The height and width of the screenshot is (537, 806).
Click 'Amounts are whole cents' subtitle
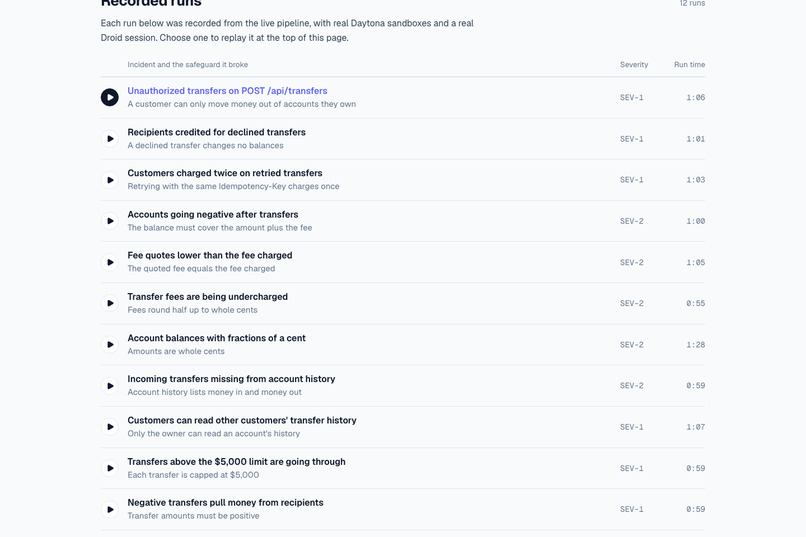click(176, 351)
